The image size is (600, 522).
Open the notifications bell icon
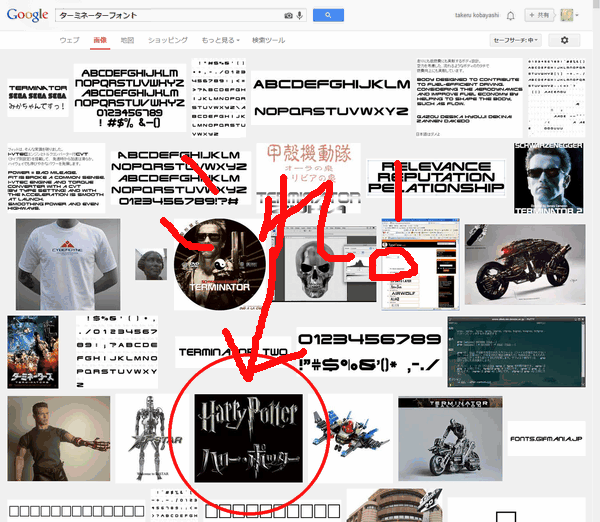tap(510, 16)
